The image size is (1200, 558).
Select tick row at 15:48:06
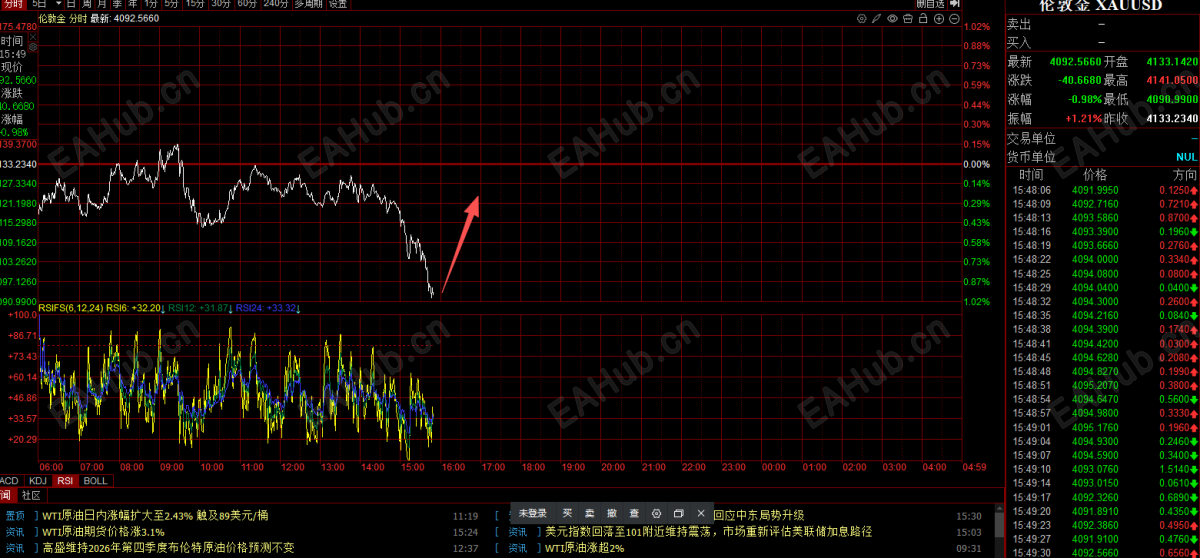click(1103, 189)
